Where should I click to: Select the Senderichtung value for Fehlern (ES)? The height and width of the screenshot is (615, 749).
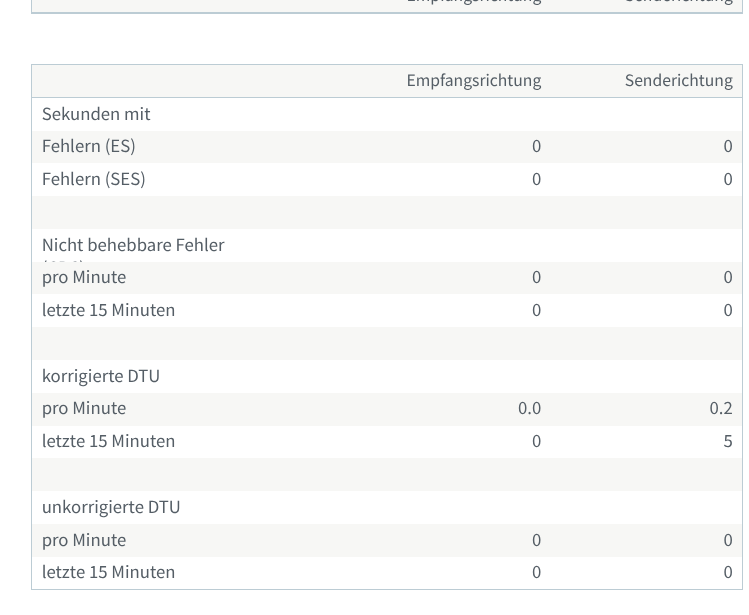pyautogui.click(x=727, y=146)
